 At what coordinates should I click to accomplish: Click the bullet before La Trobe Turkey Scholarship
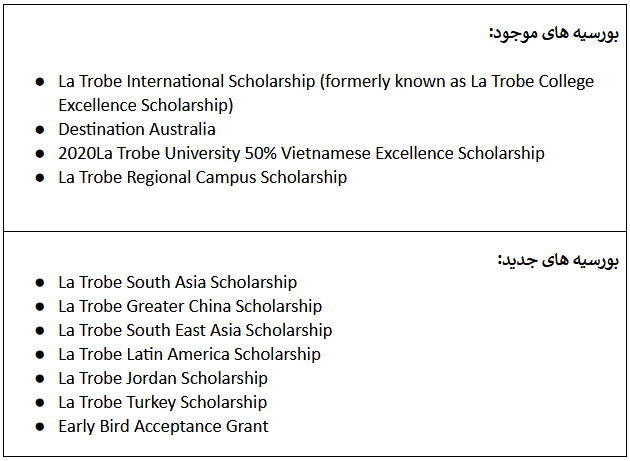click(40, 403)
